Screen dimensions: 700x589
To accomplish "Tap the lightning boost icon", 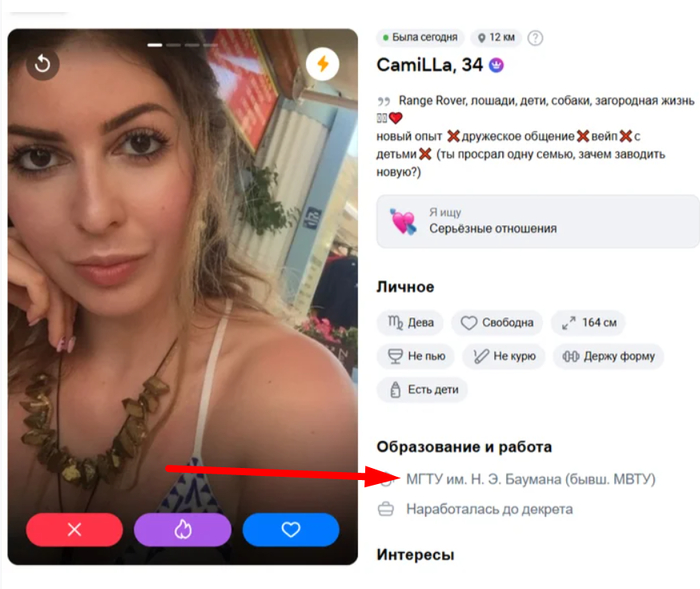I will pyautogui.click(x=323, y=64).
